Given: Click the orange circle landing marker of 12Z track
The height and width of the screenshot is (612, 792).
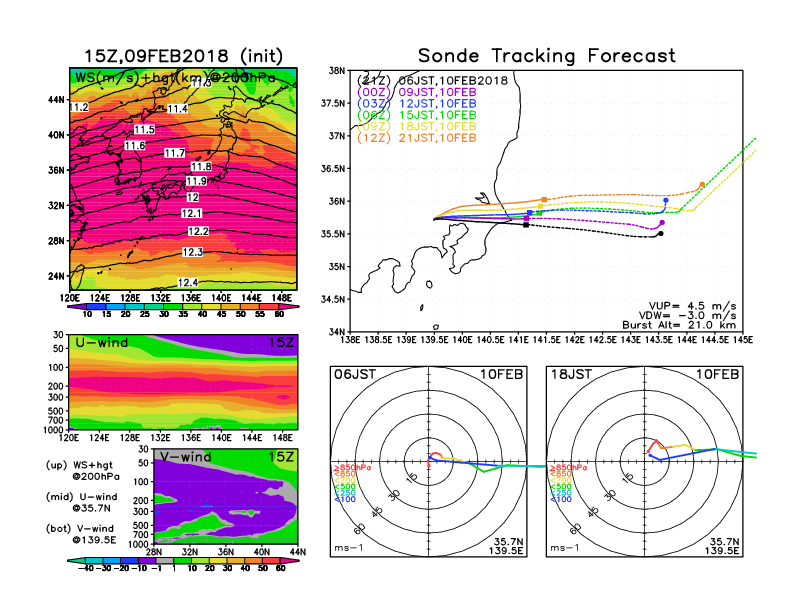Looking at the screenshot, I should [702, 185].
